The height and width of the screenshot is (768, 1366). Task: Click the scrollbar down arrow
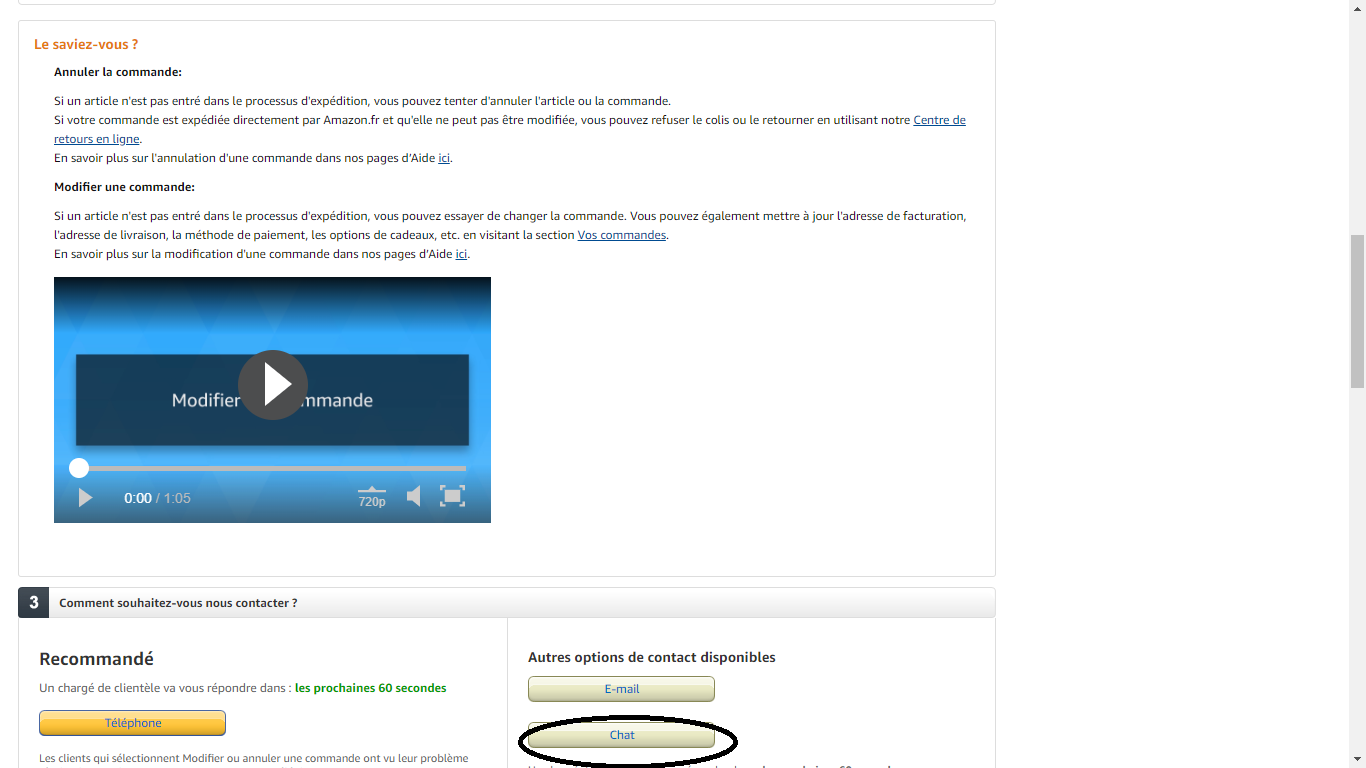(x=1357, y=759)
